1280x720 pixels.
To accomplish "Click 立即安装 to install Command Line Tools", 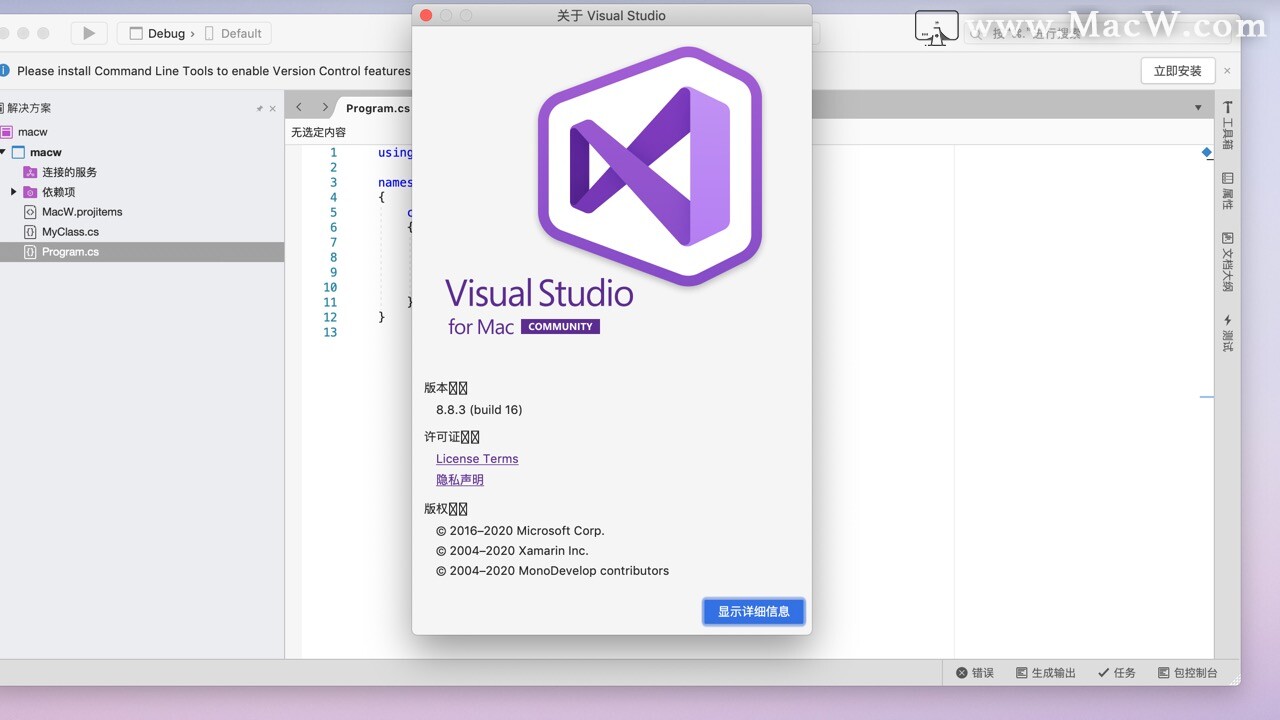I will pyautogui.click(x=1177, y=70).
